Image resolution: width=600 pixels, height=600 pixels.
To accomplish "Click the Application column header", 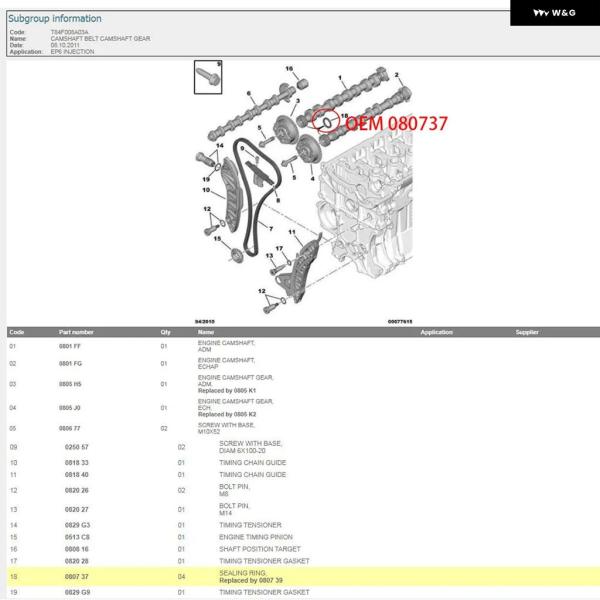I will pos(436,332).
